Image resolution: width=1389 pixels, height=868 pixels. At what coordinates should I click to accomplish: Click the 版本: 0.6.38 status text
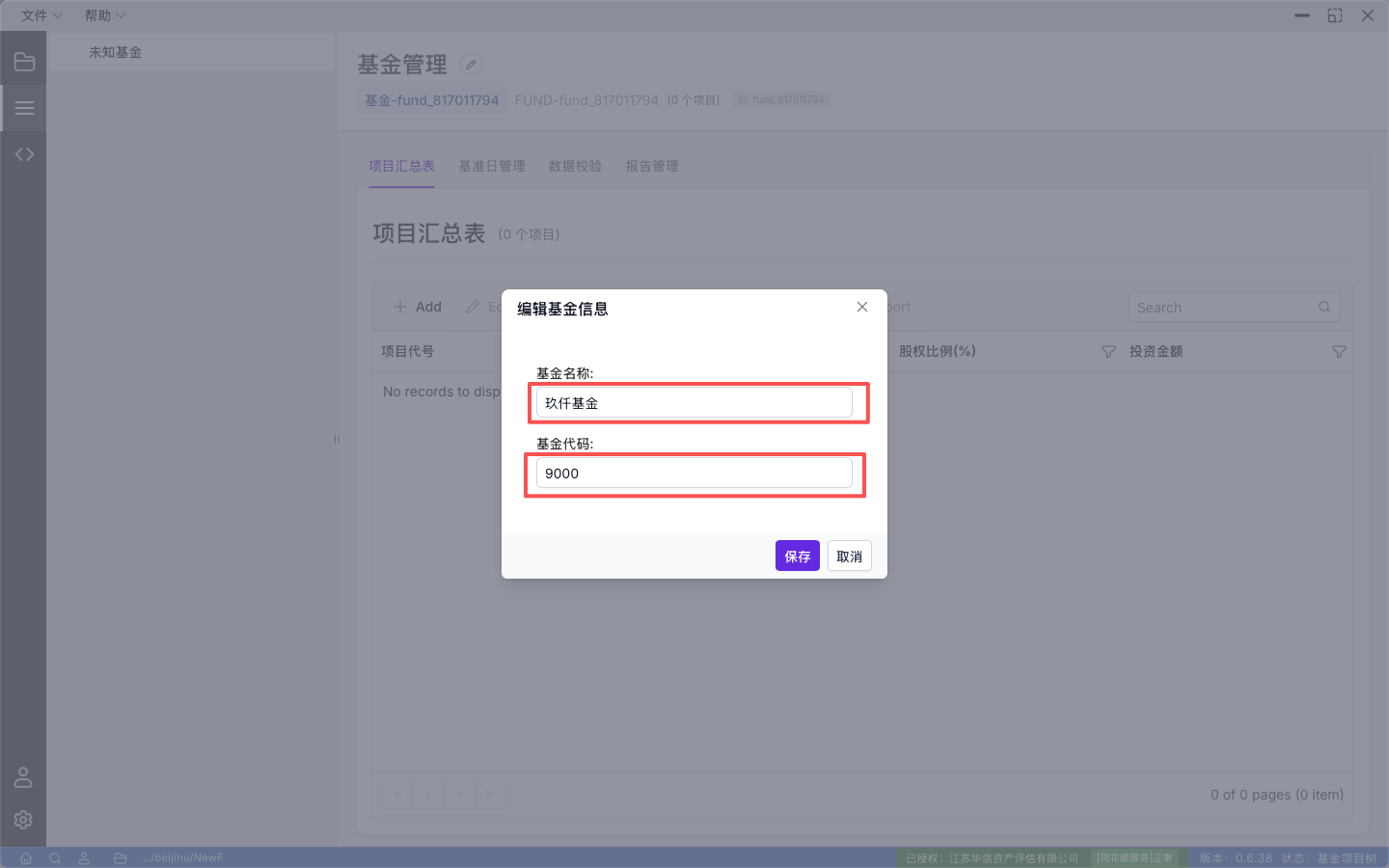pos(1236,858)
